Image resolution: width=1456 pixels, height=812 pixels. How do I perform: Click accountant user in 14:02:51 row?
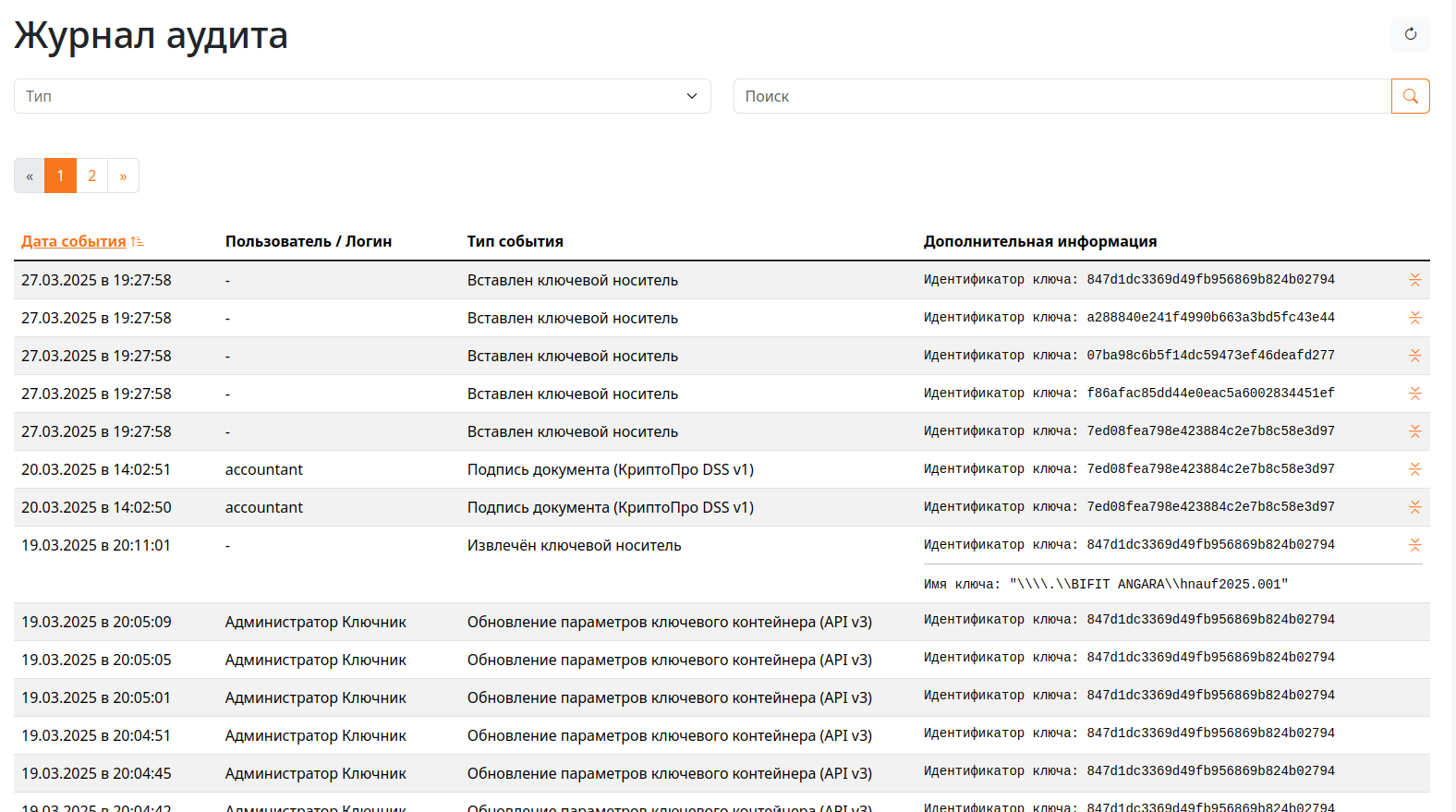[264, 469]
